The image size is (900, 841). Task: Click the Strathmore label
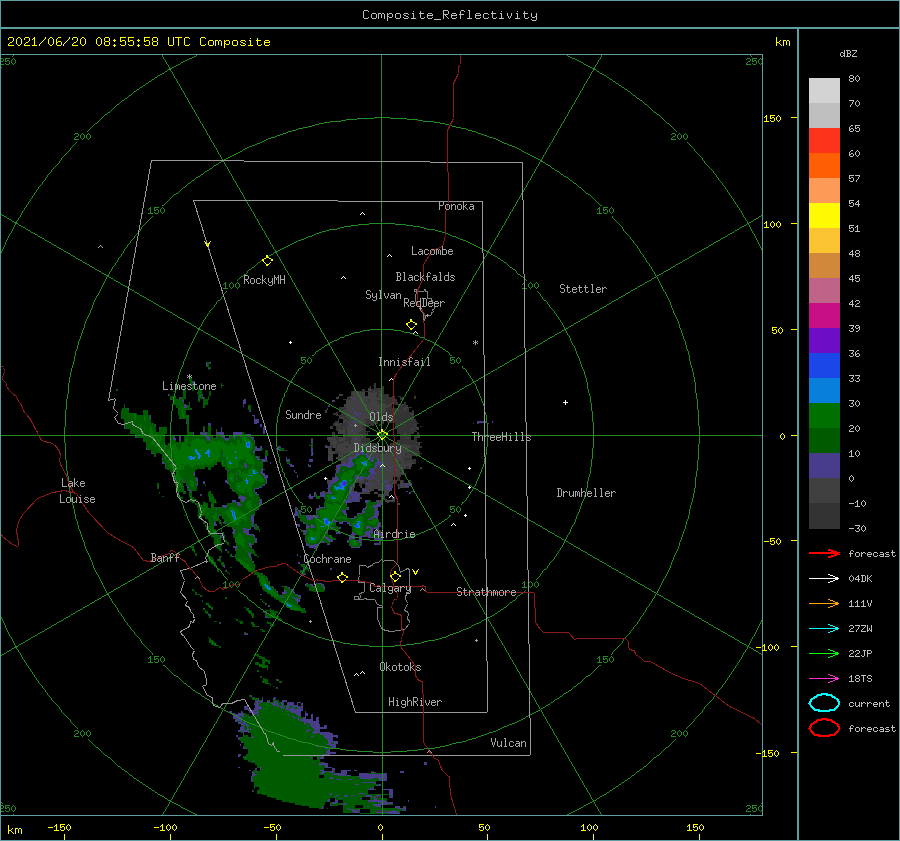(486, 592)
